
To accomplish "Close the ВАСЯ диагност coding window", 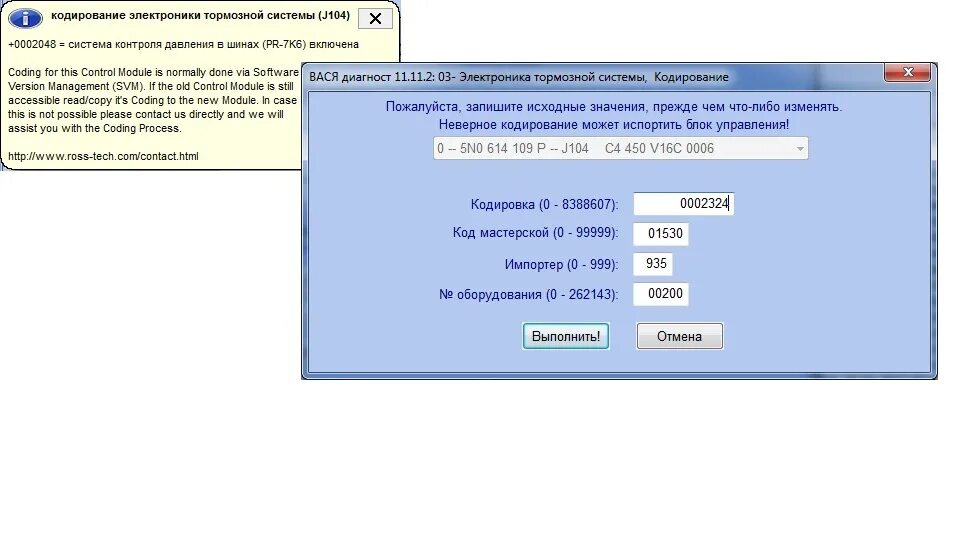I will 908,72.
